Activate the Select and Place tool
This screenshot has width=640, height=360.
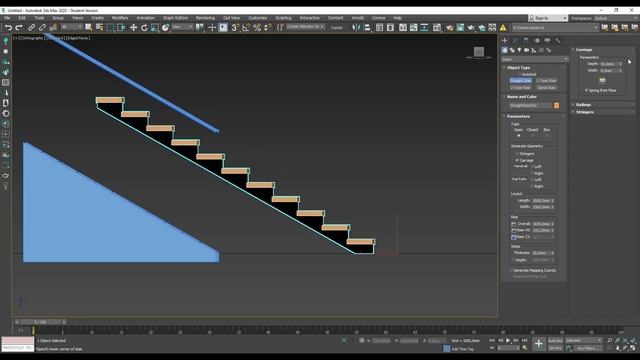click(x=165, y=28)
